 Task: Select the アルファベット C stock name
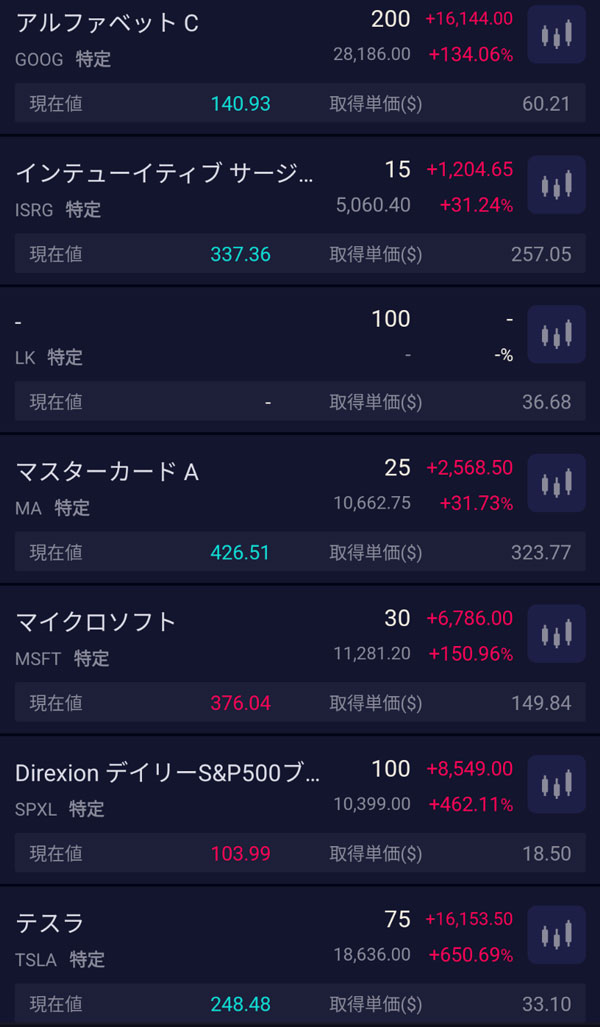[x=107, y=23]
